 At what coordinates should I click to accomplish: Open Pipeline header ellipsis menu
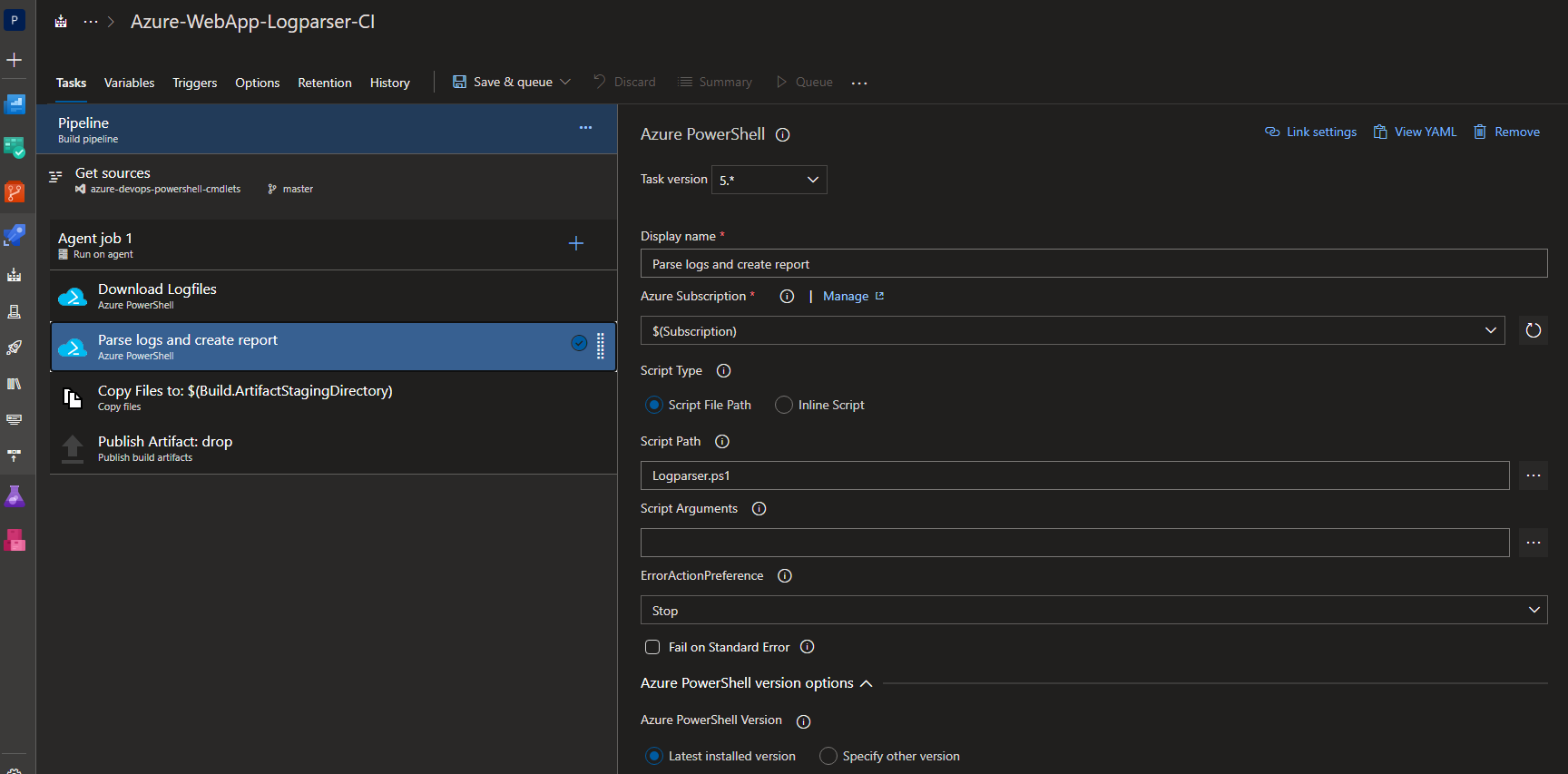pyautogui.click(x=585, y=128)
